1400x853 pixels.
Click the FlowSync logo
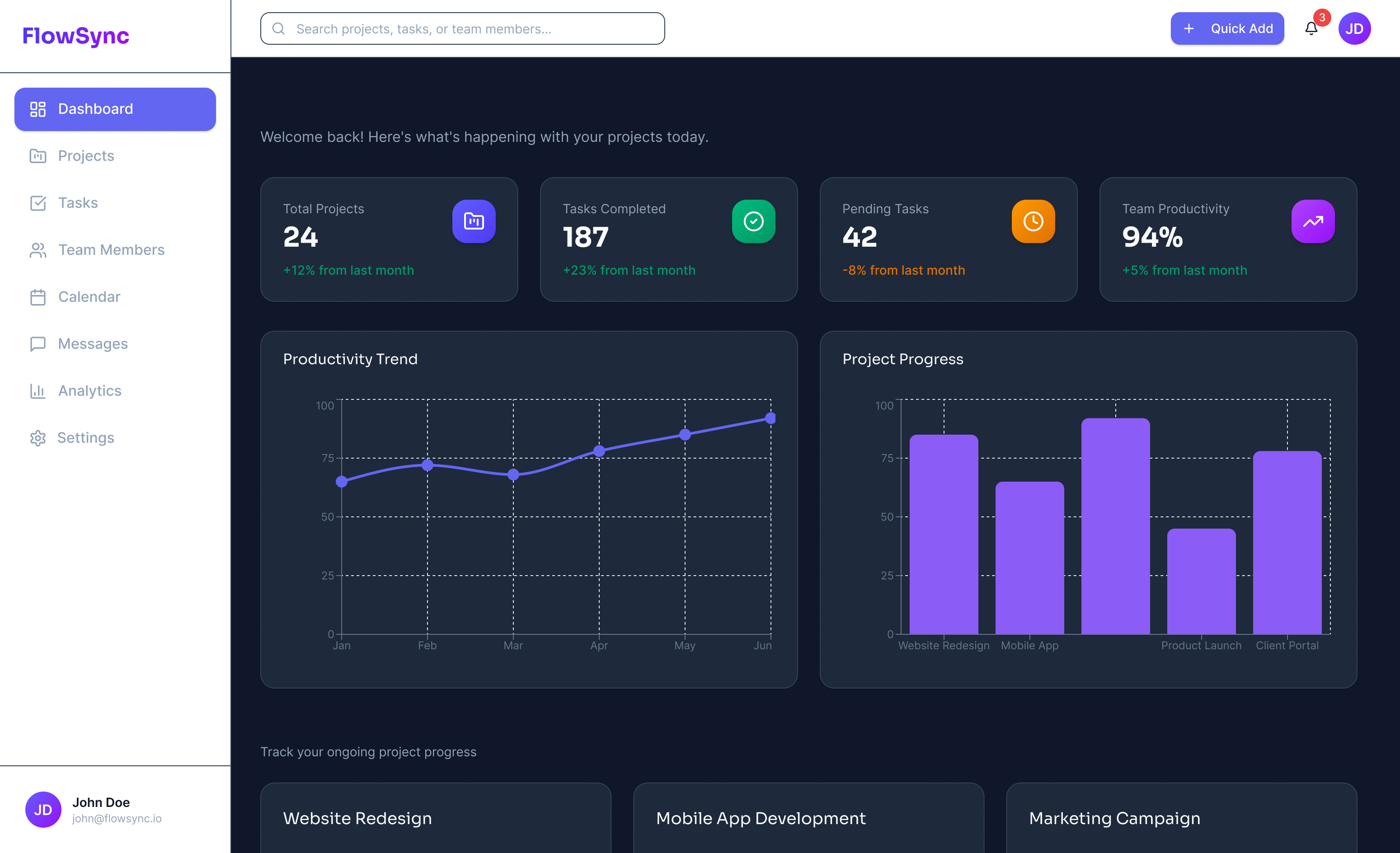[75, 36]
